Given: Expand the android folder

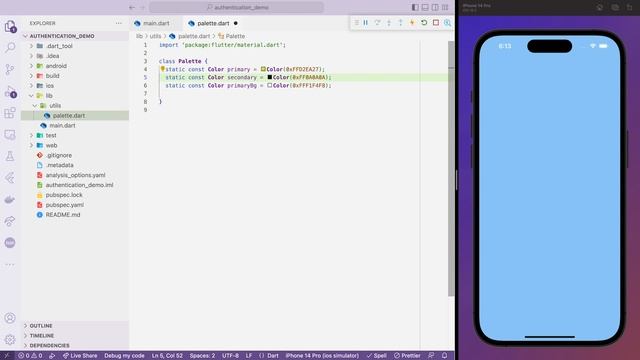Looking at the screenshot, I should pos(31,66).
